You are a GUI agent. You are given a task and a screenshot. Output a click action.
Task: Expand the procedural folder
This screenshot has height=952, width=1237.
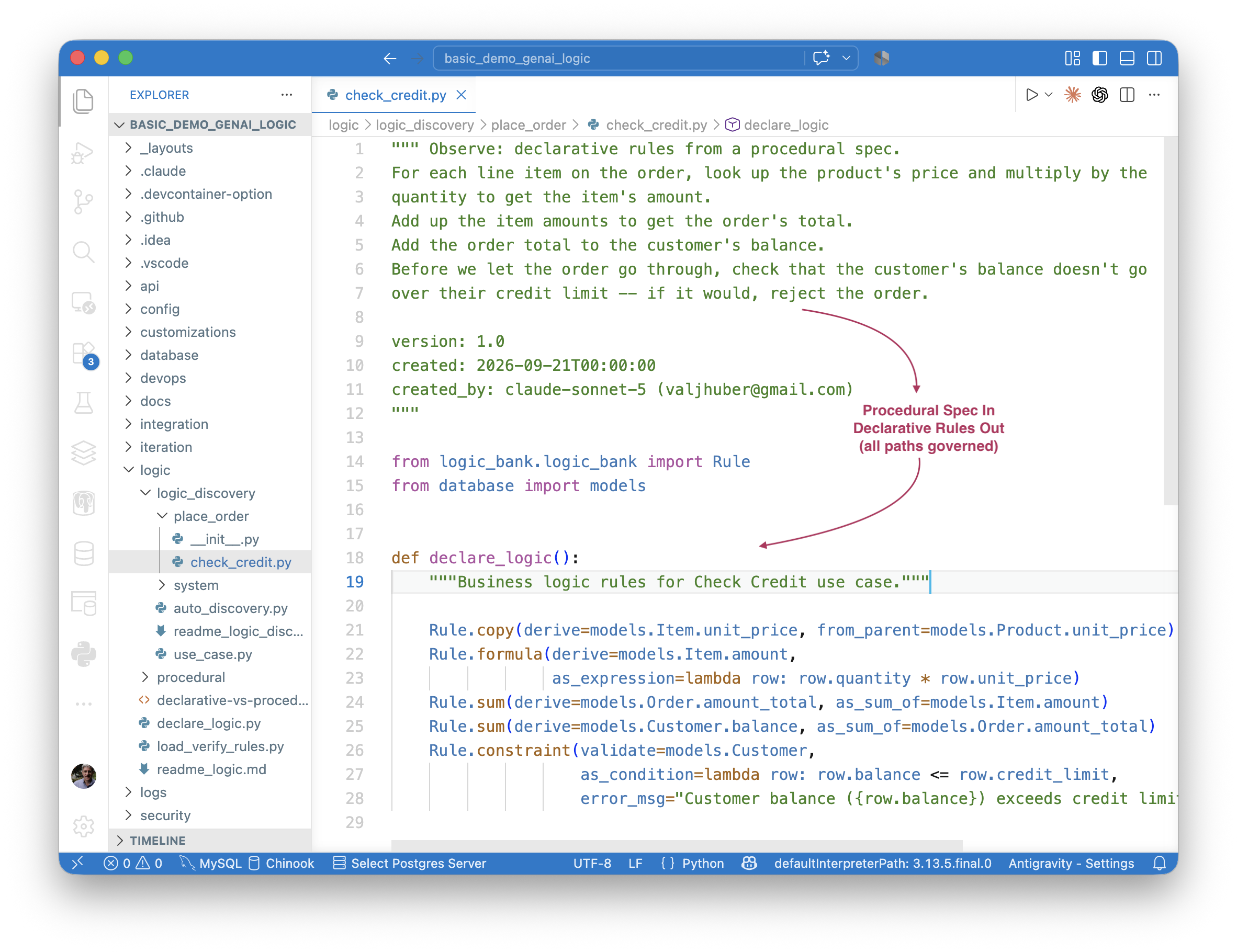(209, 677)
